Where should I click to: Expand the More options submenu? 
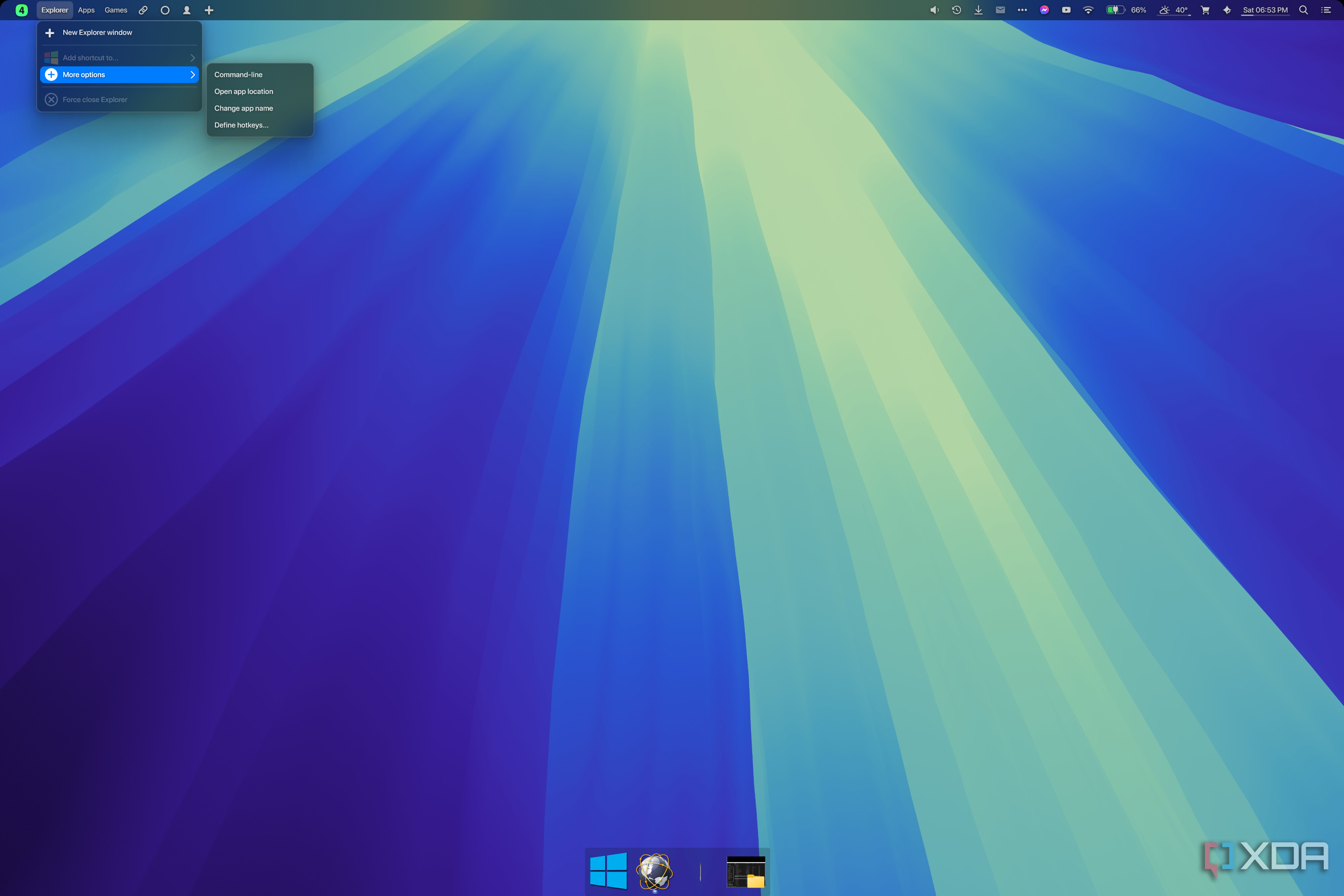click(x=119, y=74)
